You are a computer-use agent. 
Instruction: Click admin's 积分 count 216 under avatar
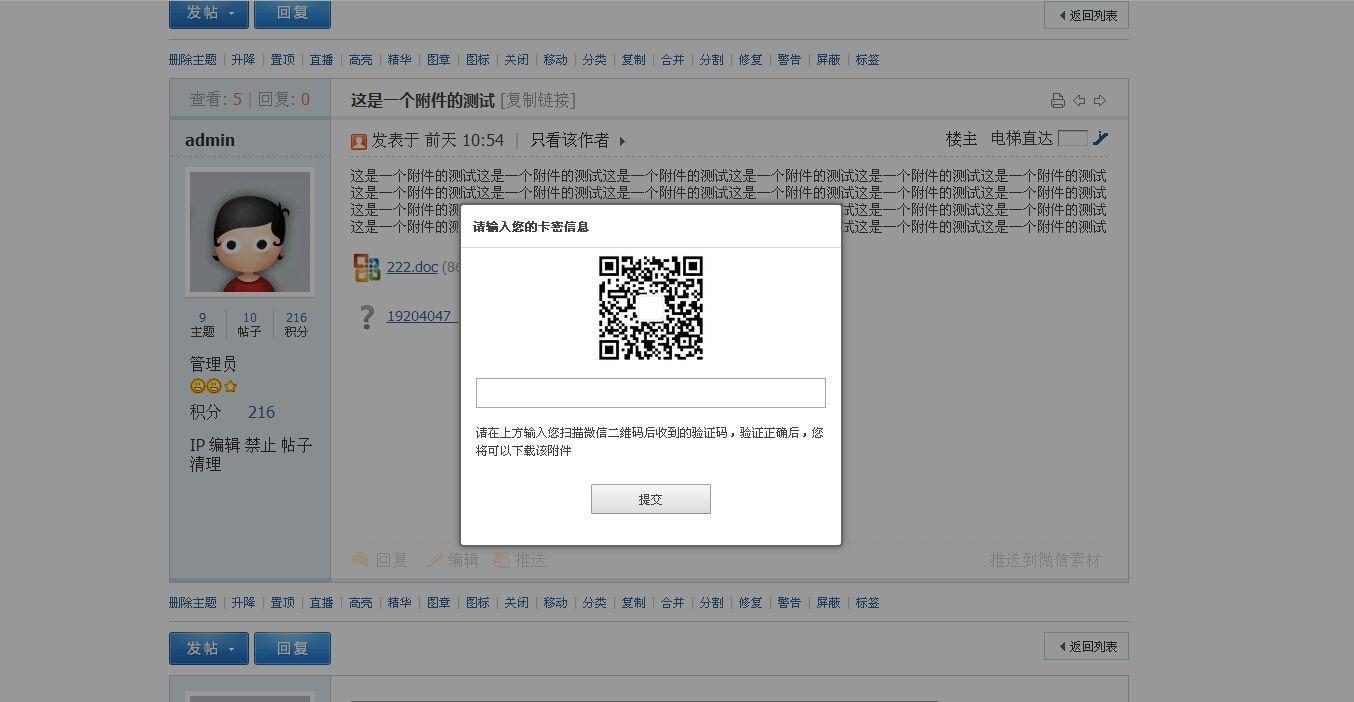[296, 318]
